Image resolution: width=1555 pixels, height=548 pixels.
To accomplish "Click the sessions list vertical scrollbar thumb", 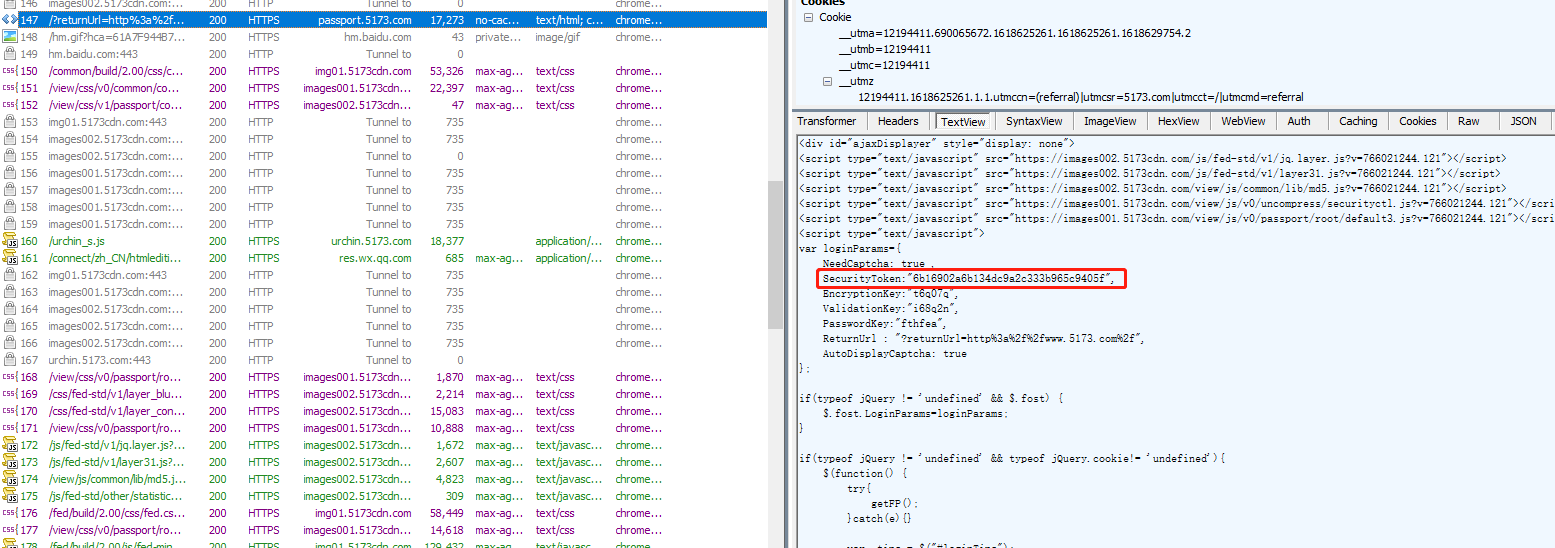I will coord(775,255).
